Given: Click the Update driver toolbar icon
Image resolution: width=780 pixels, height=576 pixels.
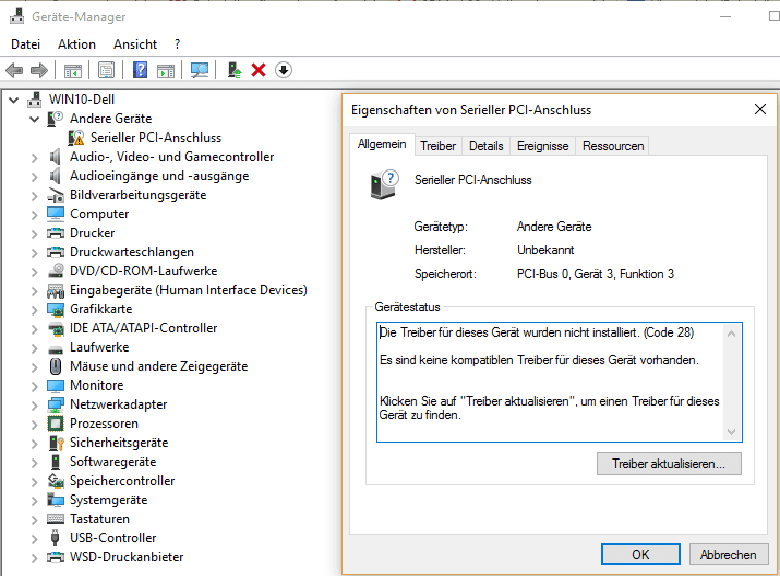Looking at the screenshot, I should 234,70.
